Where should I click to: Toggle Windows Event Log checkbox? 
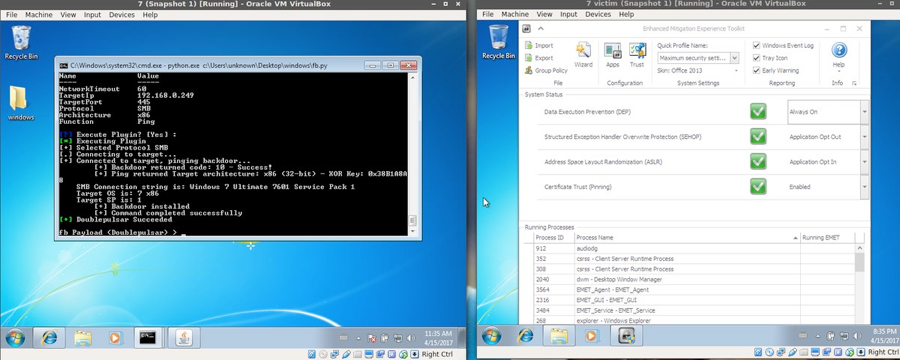pos(757,45)
